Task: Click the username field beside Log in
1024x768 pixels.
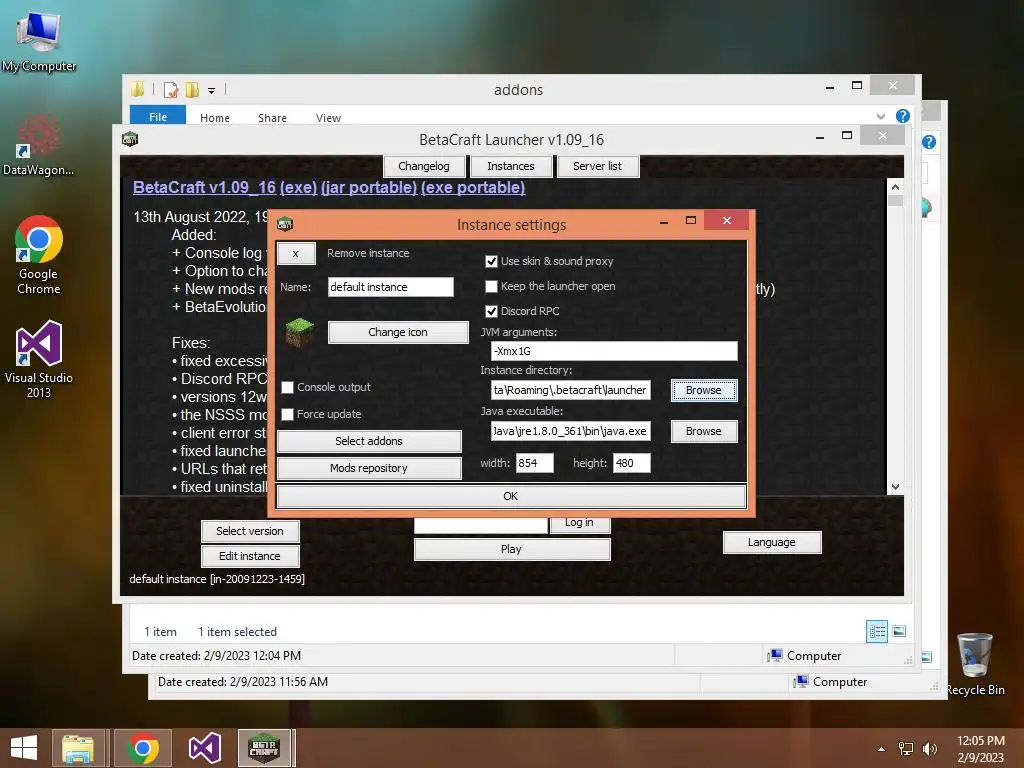Action: click(481, 524)
